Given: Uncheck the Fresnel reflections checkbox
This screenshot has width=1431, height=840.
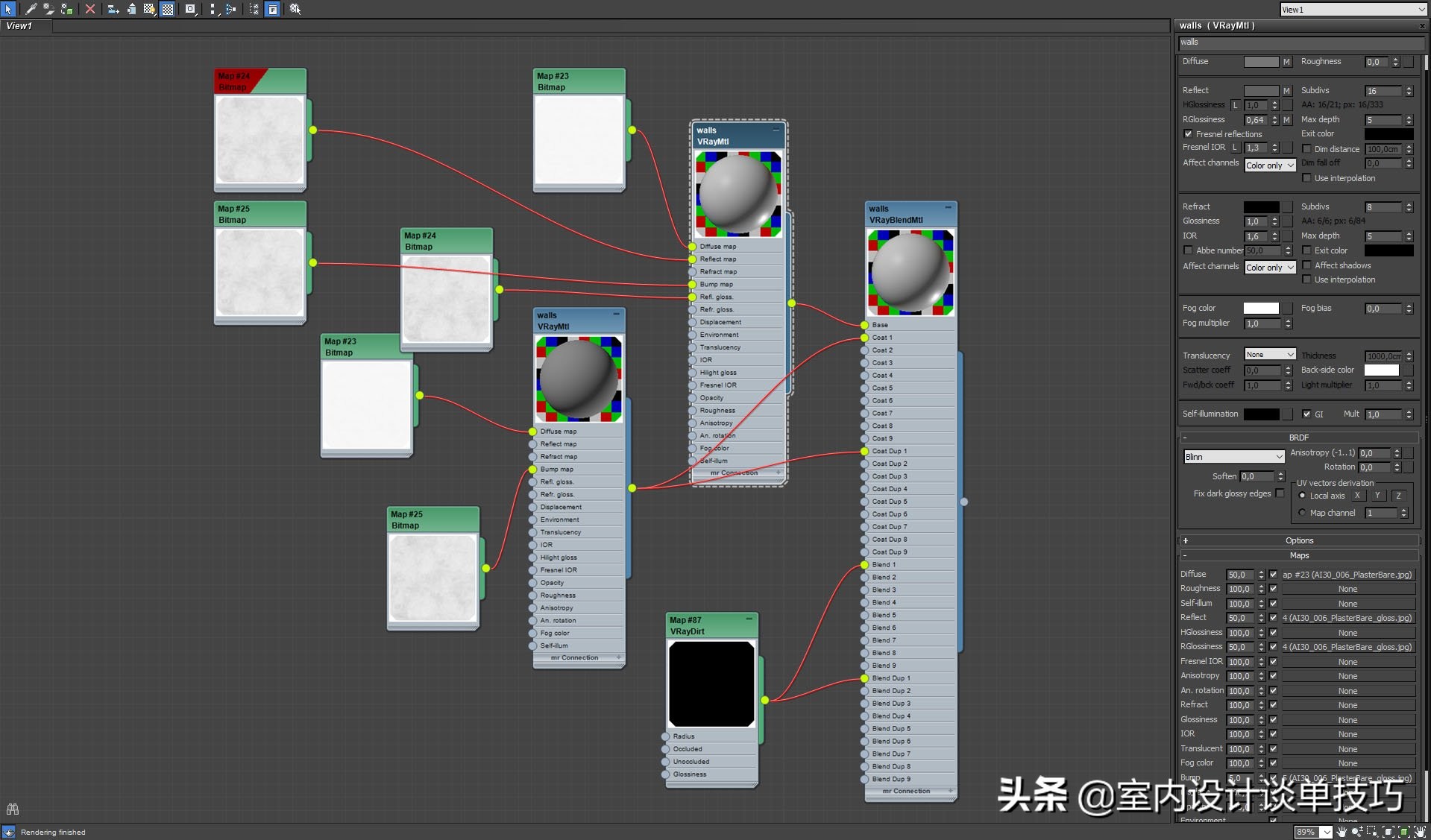Looking at the screenshot, I should pyautogui.click(x=1188, y=134).
